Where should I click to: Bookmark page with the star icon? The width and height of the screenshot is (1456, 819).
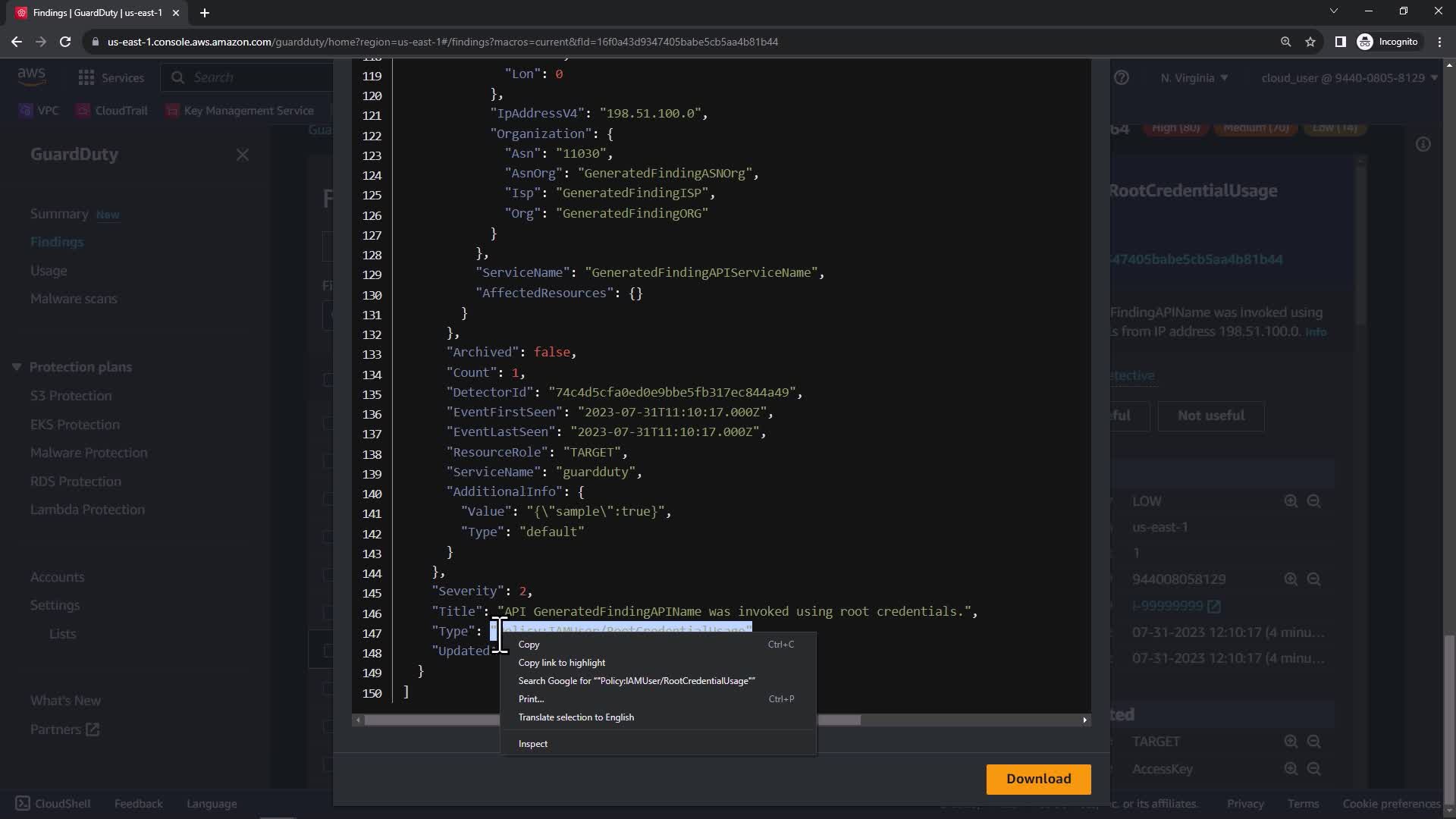point(1310,42)
